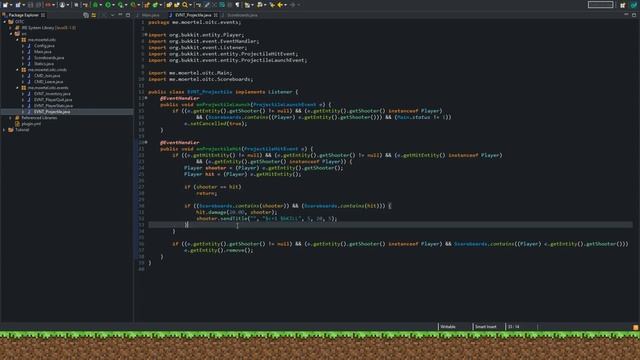Click the Quick Access search field
This screenshot has height=360, width=640.
point(600,5)
